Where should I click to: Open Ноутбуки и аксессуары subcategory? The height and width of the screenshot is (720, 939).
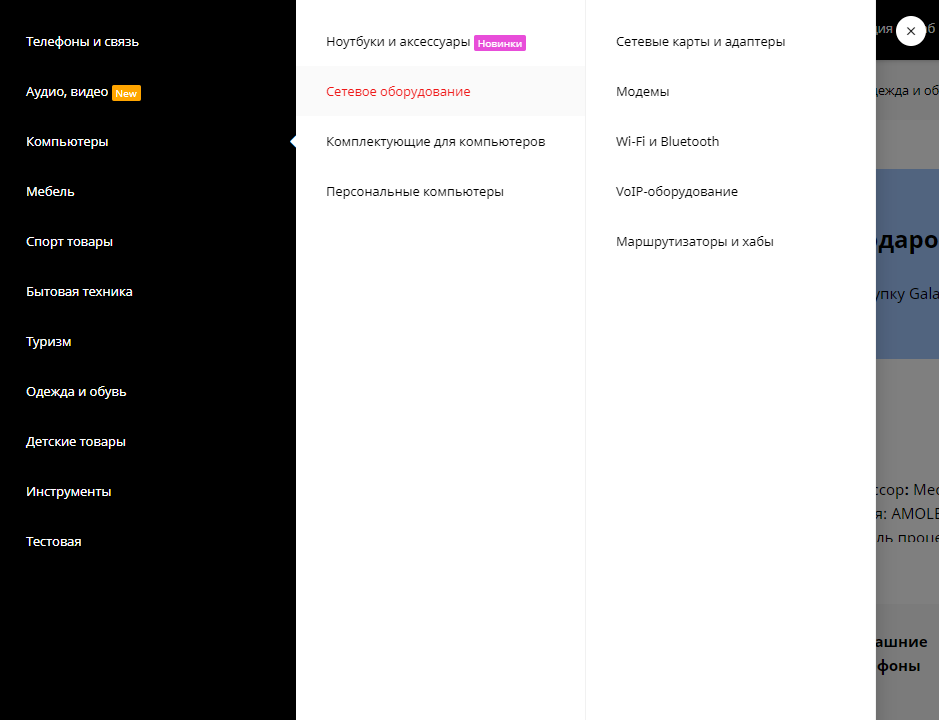[398, 42]
